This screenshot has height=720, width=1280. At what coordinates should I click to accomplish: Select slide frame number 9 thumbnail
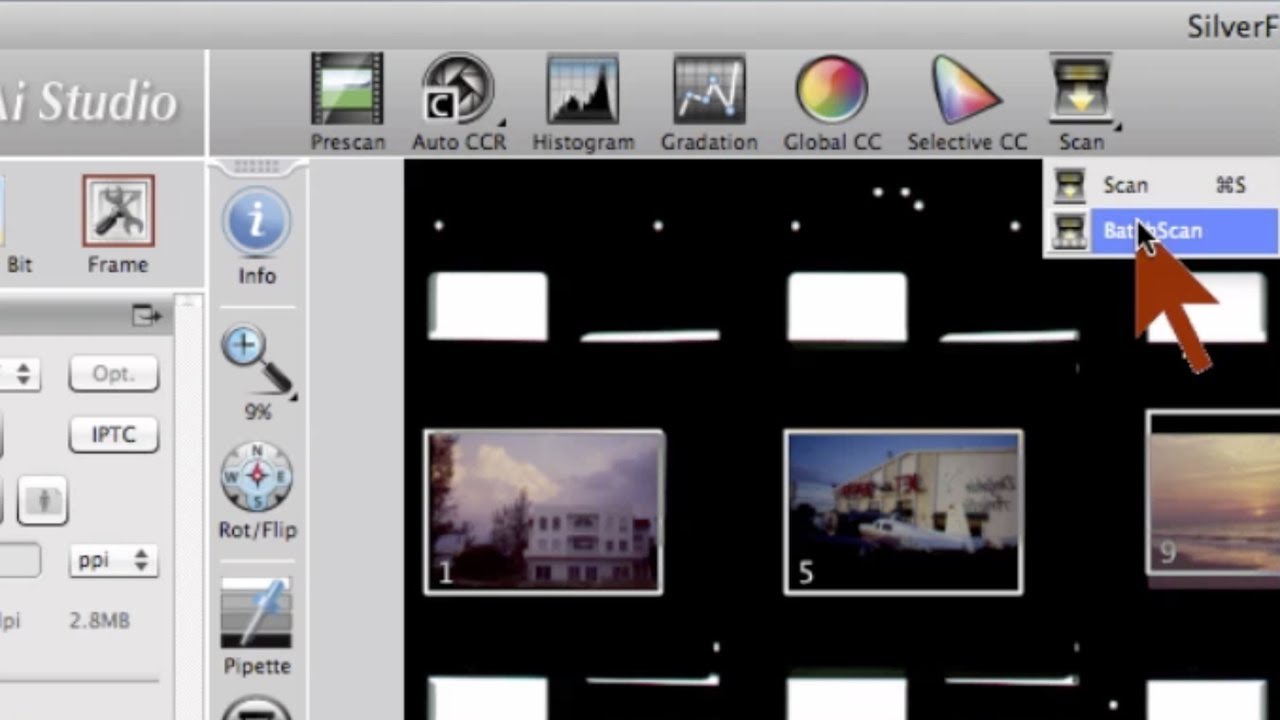click(1213, 494)
